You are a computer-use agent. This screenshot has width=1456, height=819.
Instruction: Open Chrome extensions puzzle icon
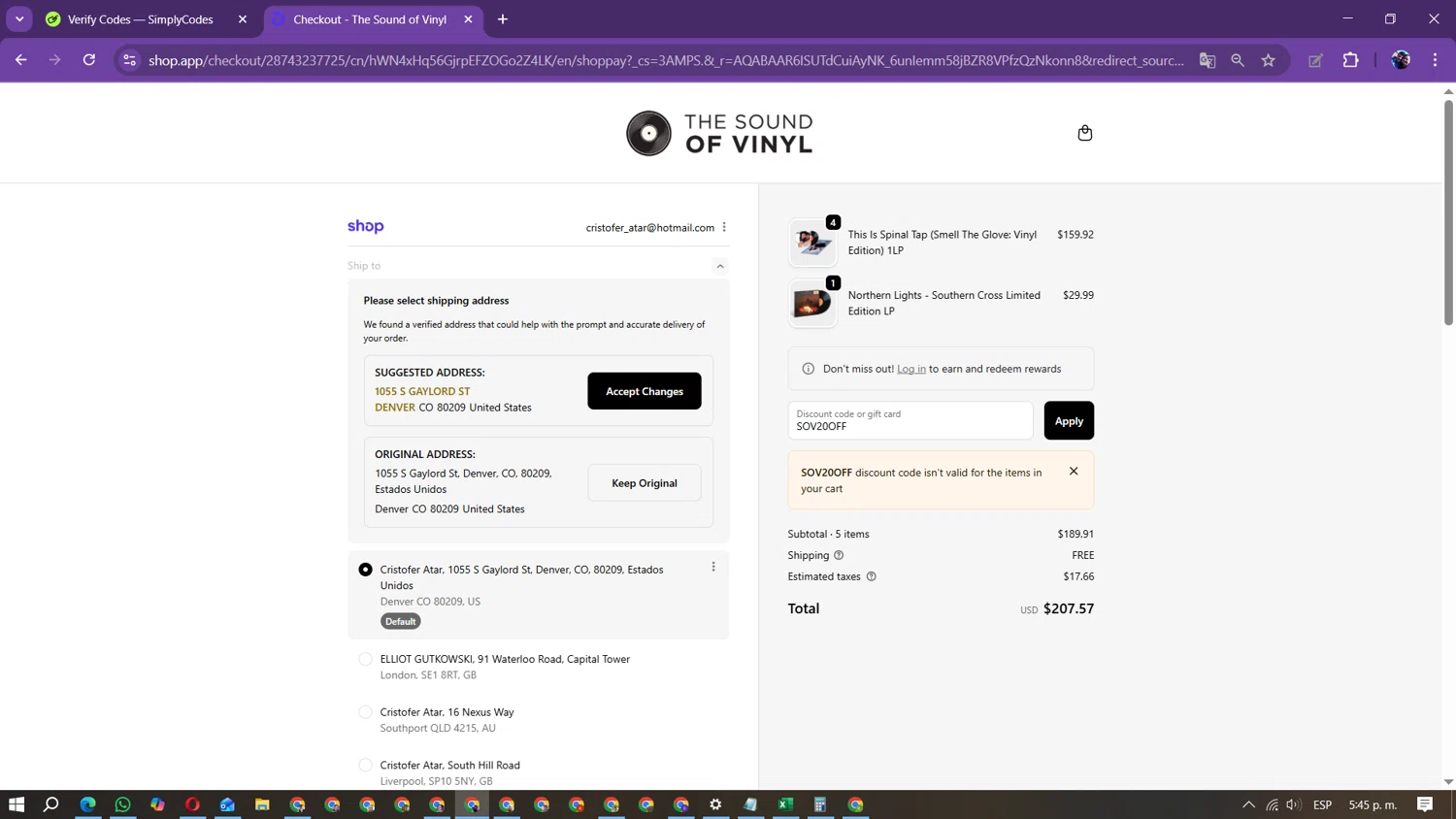(1350, 60)
